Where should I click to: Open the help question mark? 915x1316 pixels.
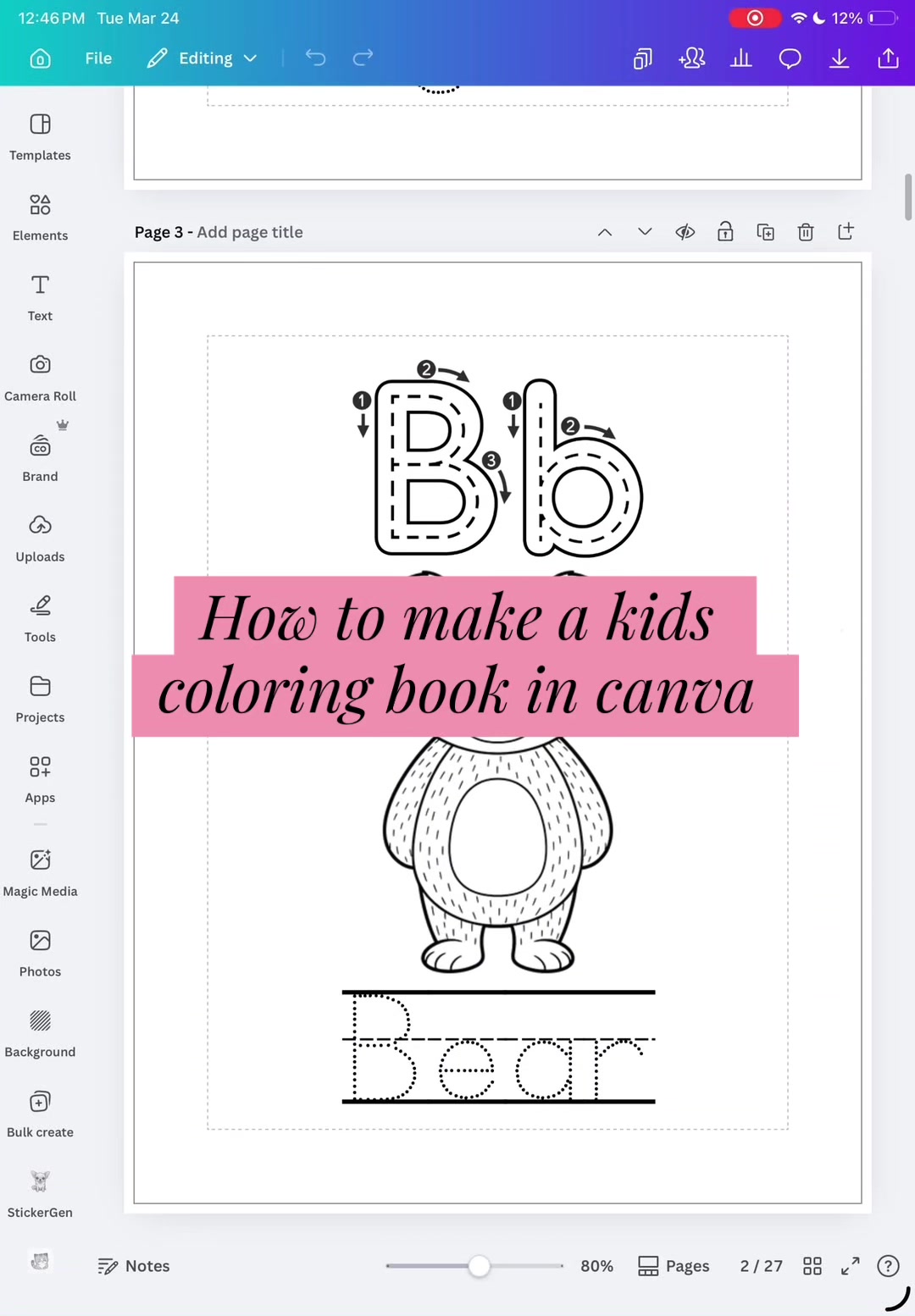pos(888,1266)
